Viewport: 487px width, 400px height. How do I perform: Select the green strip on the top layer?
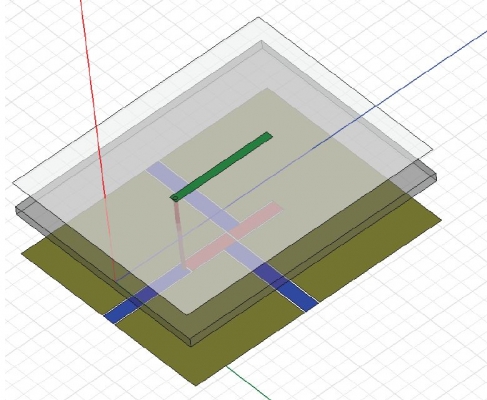point(223,166)
